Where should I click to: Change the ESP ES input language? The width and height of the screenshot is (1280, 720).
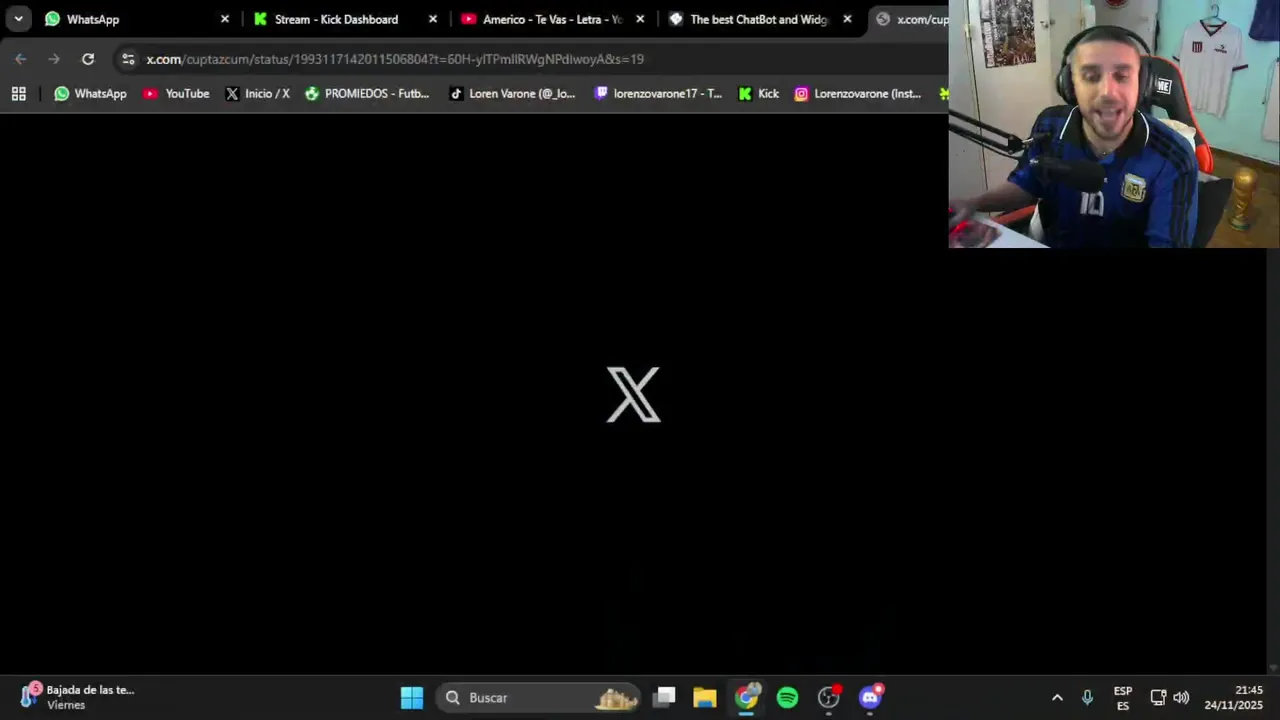click(x=1123, y=698)
